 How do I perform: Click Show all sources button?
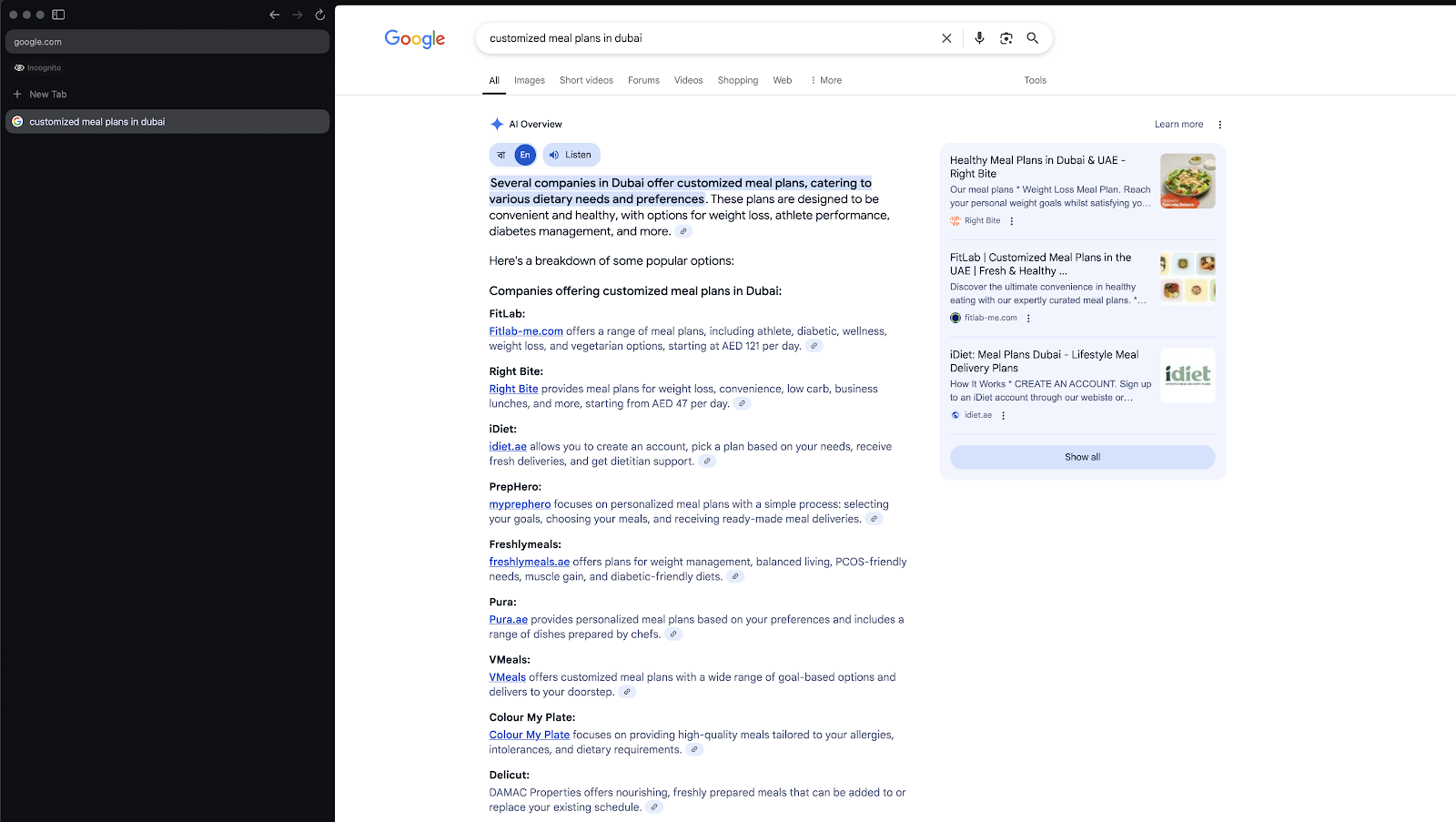tap(1083, 457)
